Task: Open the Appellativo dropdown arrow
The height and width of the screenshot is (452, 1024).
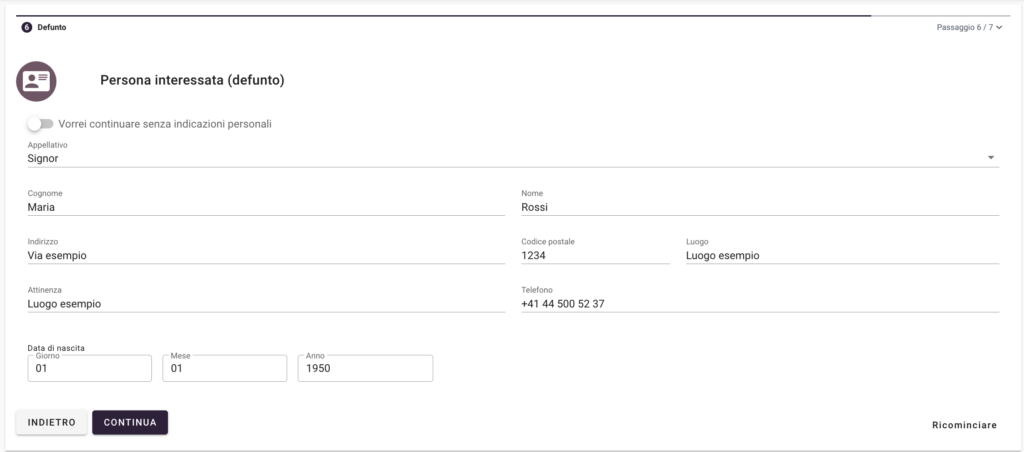Action: [990, 158]
